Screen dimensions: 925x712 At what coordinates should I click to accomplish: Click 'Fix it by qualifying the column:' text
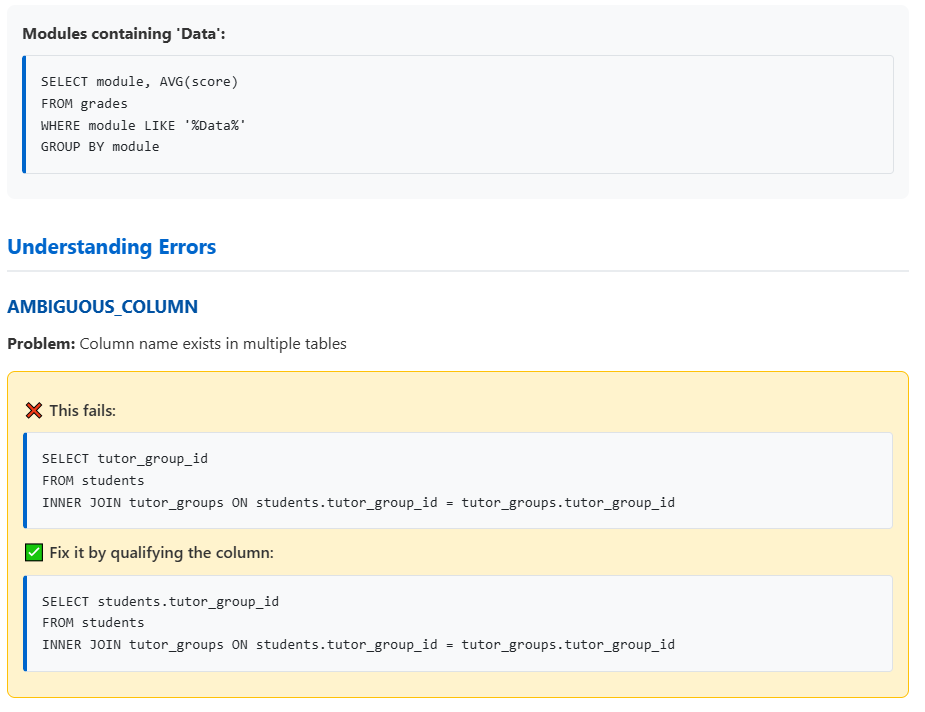coord(161,553)
